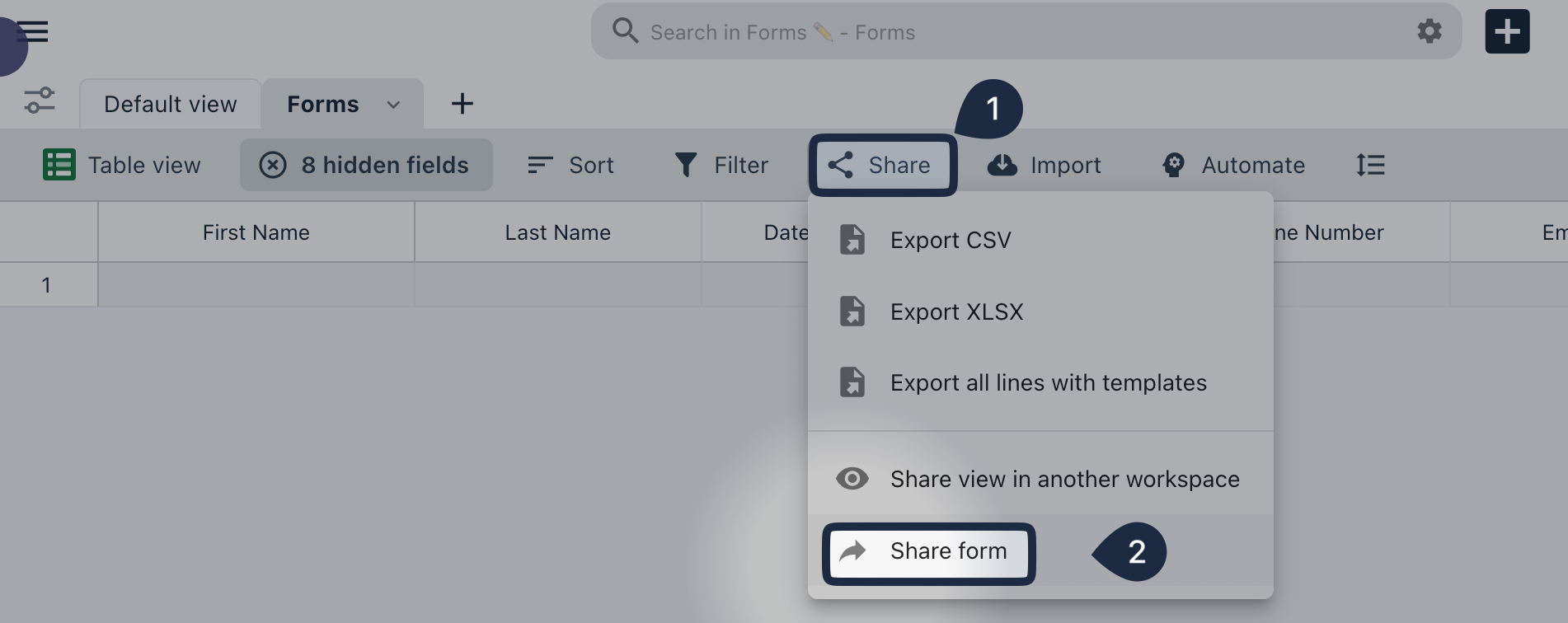Image resolution: width=1568 pixels, height=623 pixels.
Task: Focus the Search in Forms field
Action: (x=1014, y=32)
